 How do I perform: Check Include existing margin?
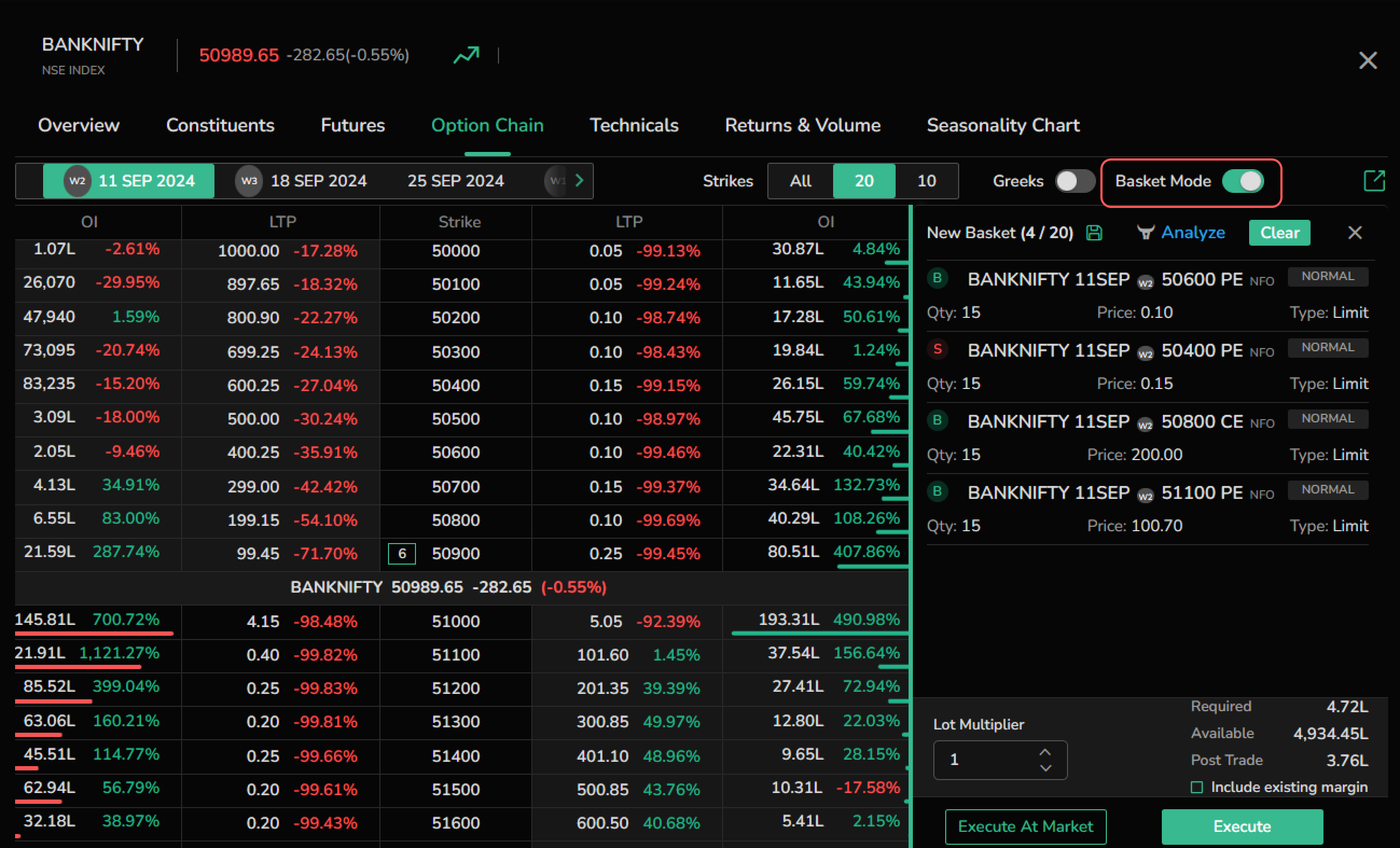tap(1197, 787)
